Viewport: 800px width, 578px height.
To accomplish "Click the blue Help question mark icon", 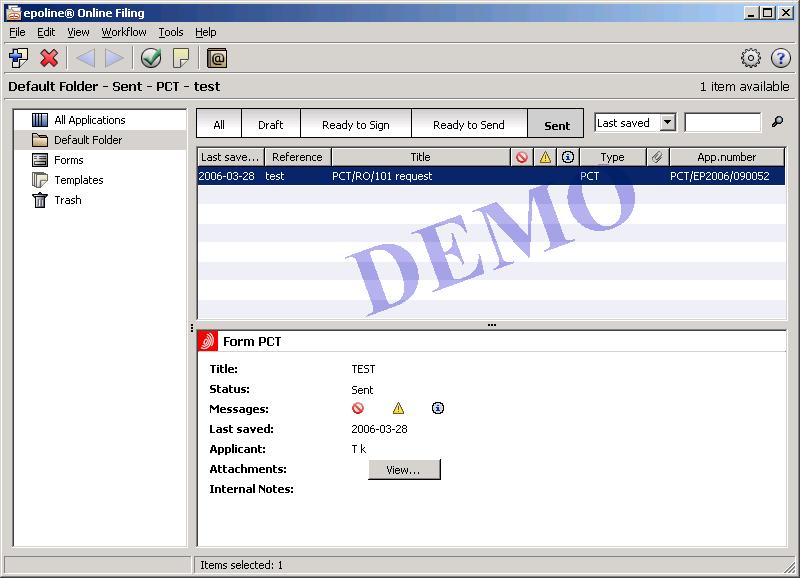I will 781,58.
